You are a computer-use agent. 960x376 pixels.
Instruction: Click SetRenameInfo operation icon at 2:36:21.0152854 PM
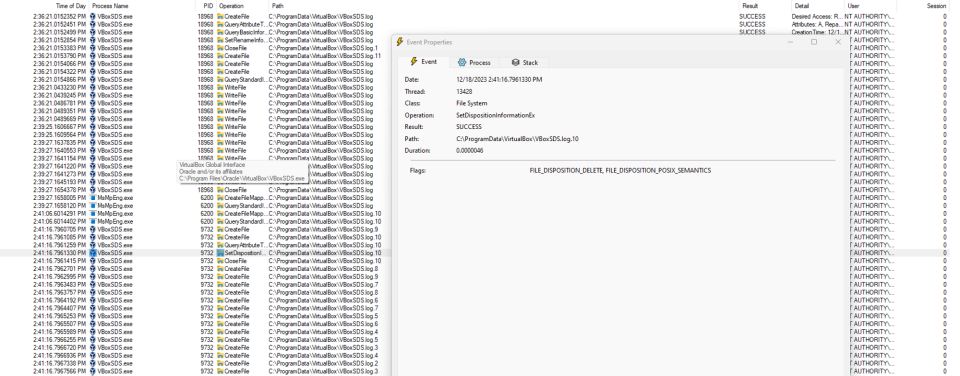pyautogui.click(x=220, y=40)
